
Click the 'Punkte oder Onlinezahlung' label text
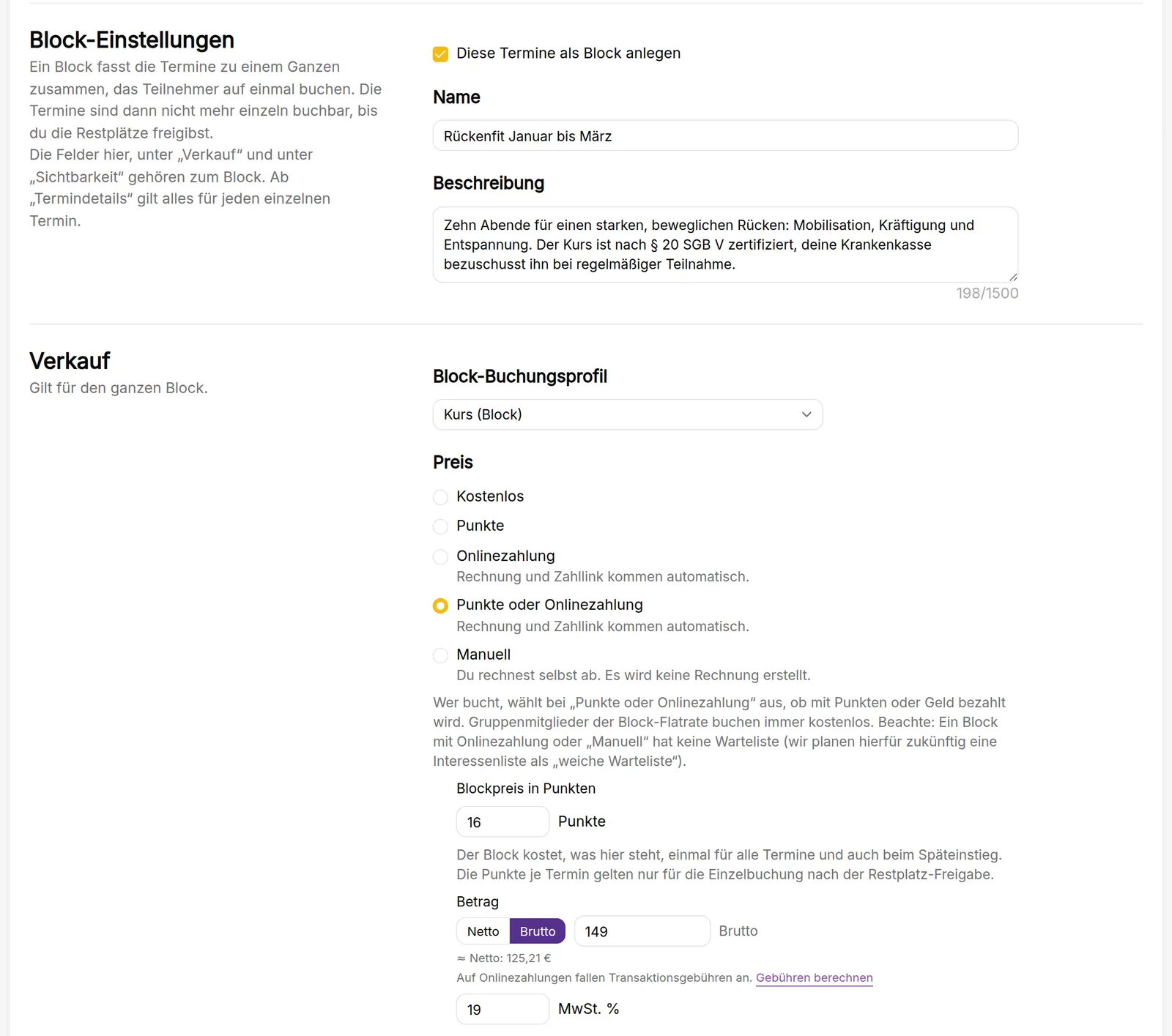pos(549,605)
